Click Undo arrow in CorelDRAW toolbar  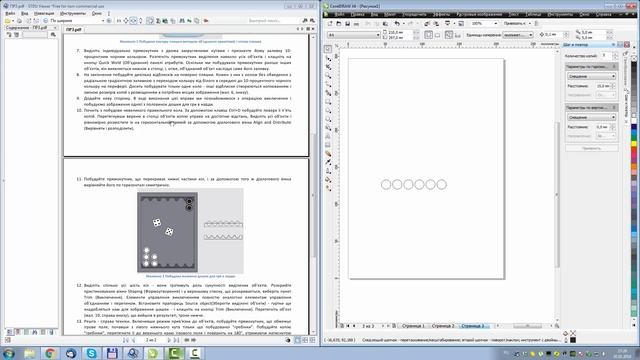[x=397, y=24]
